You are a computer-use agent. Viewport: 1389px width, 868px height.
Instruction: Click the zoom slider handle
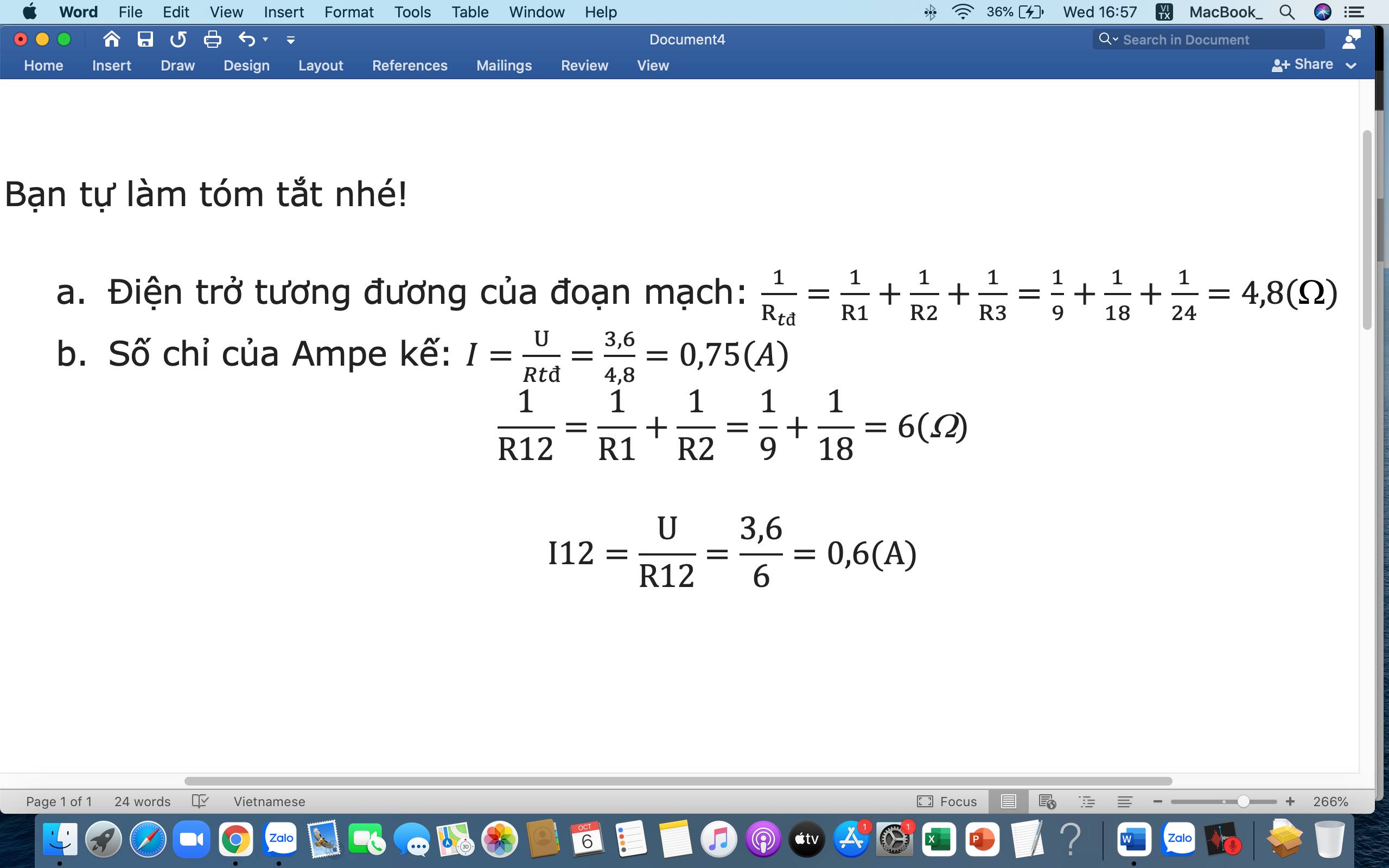coord(1243,801)
